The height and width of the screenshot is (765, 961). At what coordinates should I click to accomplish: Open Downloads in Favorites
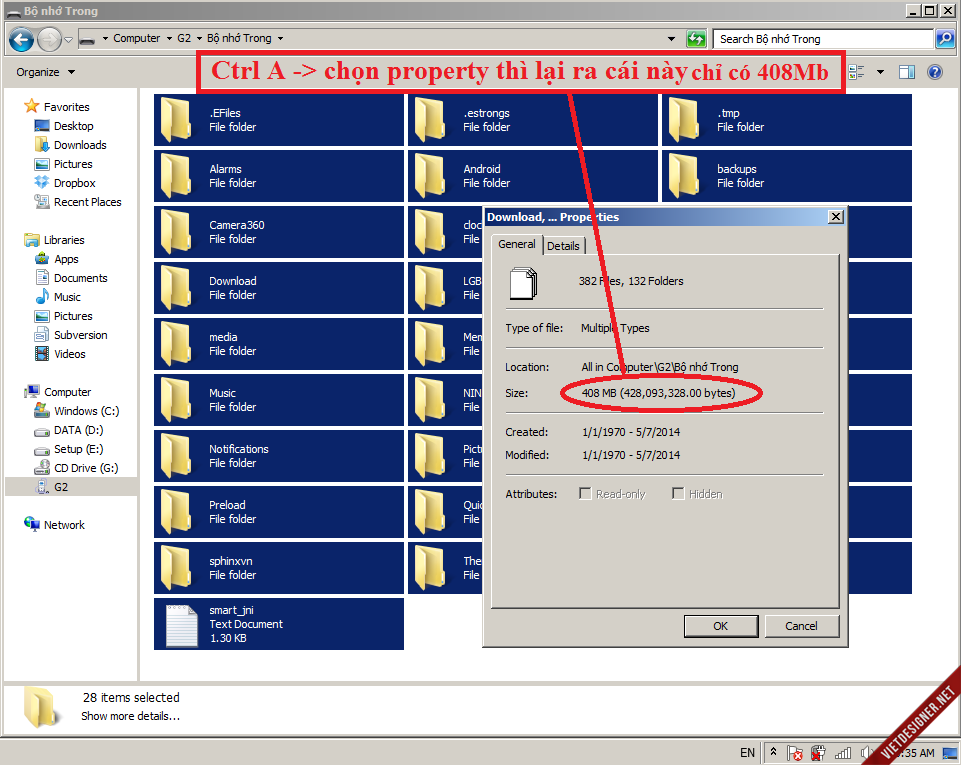pyautogui.click(x=70, y=145)
